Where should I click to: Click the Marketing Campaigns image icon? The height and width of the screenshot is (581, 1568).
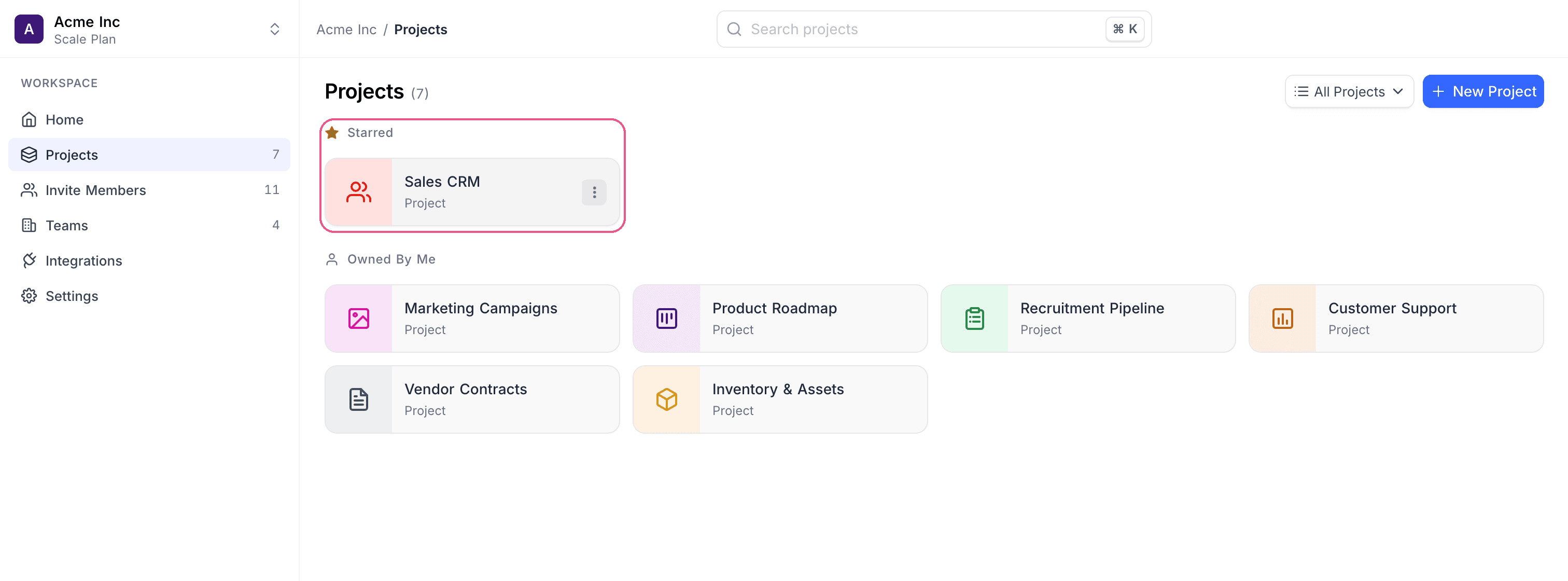click(358, 319)
